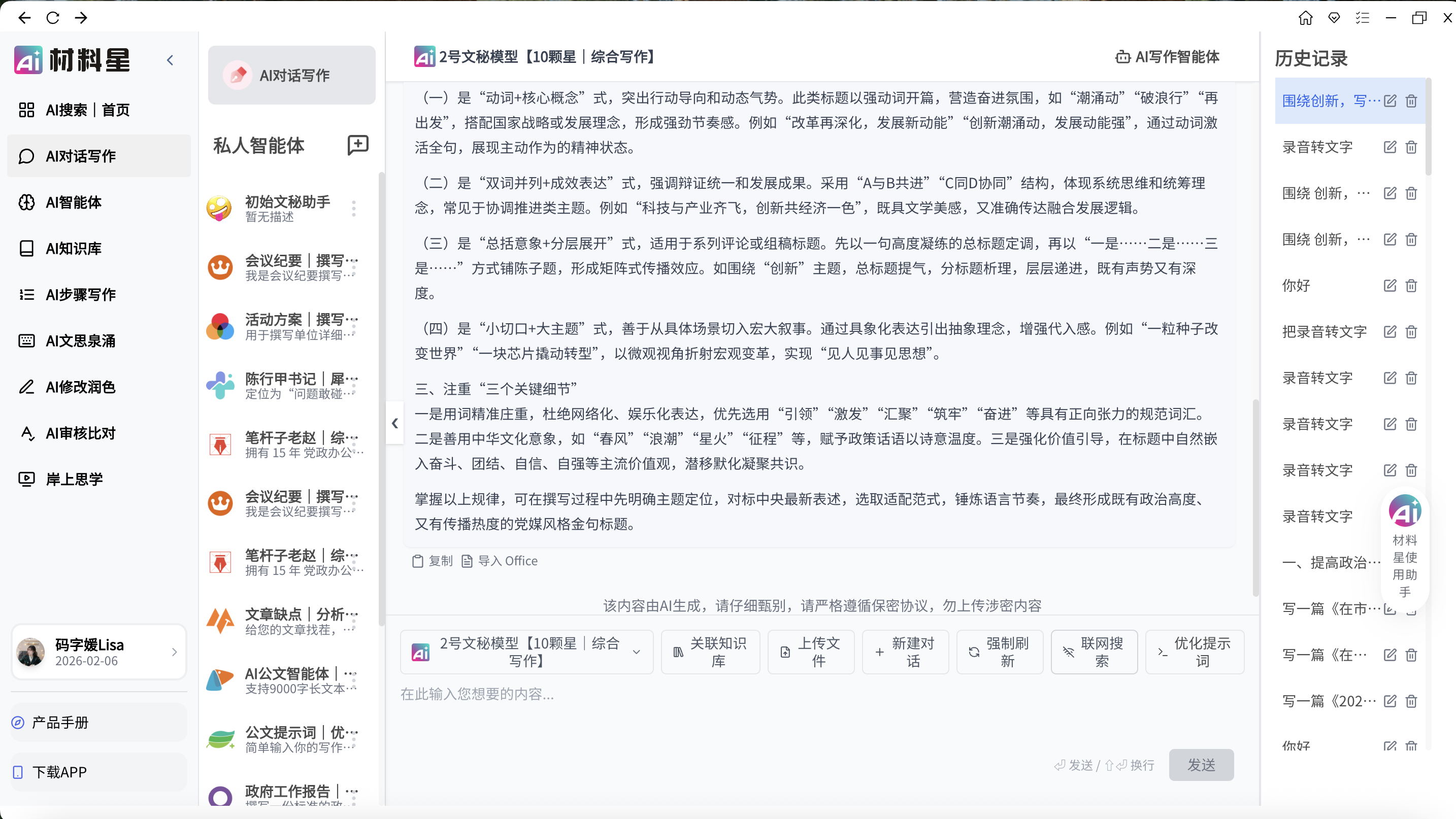1456x819 pixels.
Task: Open the 优化提示词 prompt optimizer
Action: coord(1194,652)
